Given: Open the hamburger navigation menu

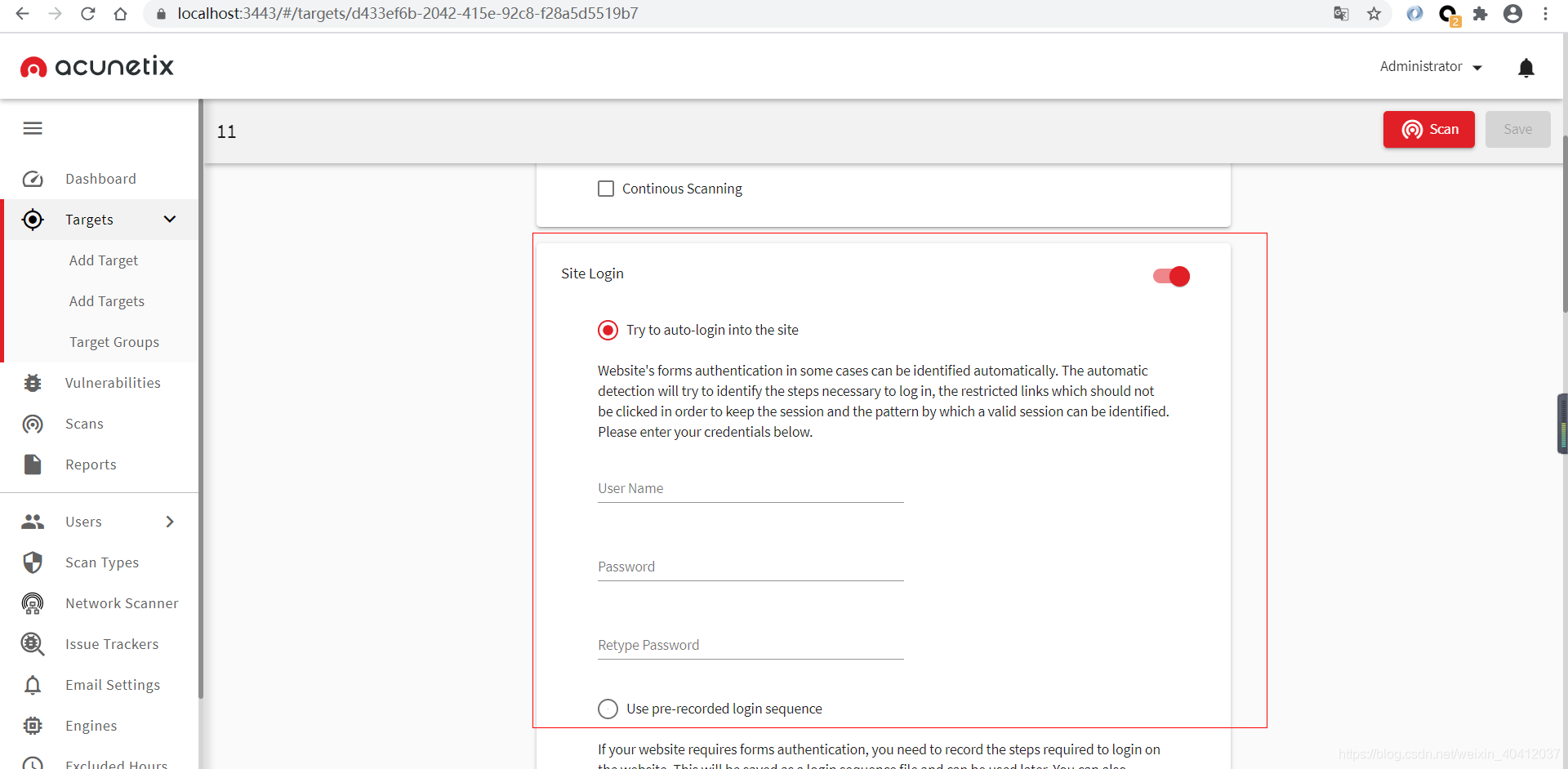Looking at the screenshot, I should tap(32, 128).
